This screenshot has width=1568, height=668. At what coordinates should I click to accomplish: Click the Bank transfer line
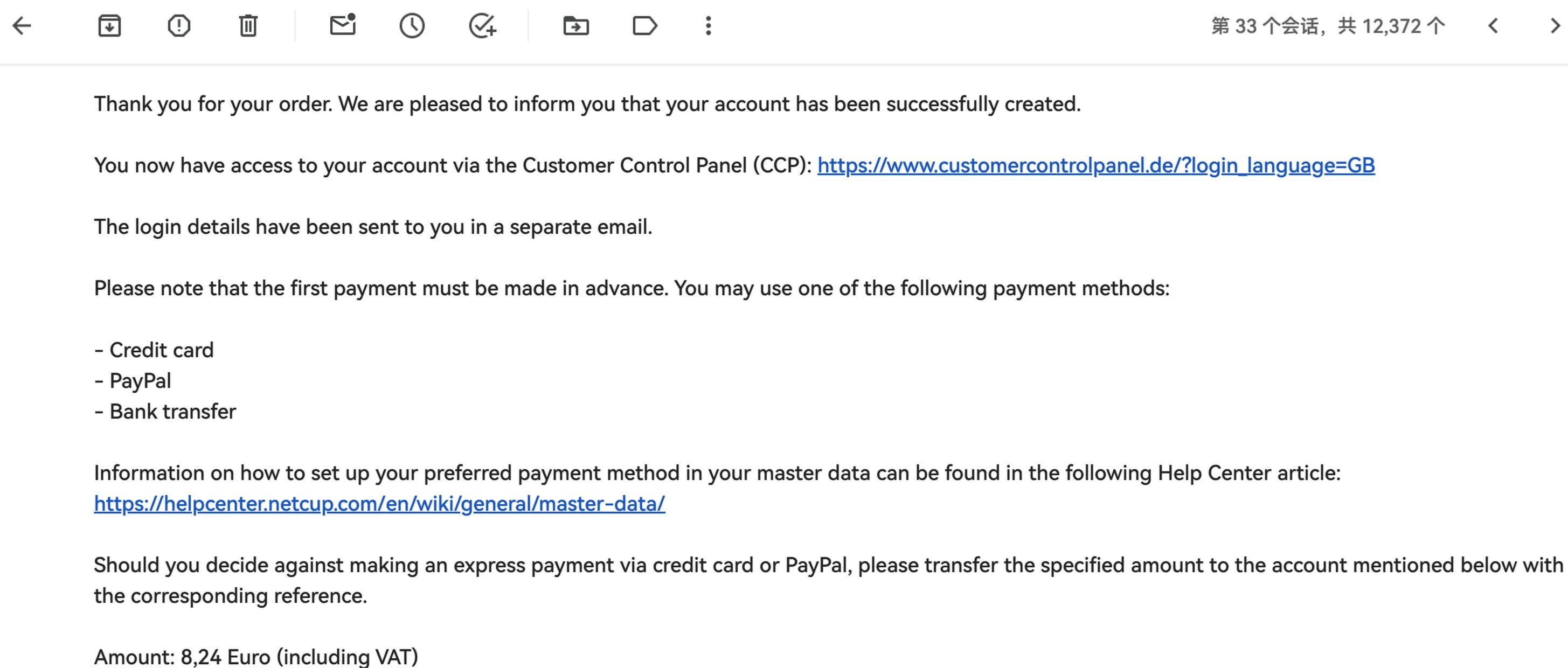click(x=165, y=411)
